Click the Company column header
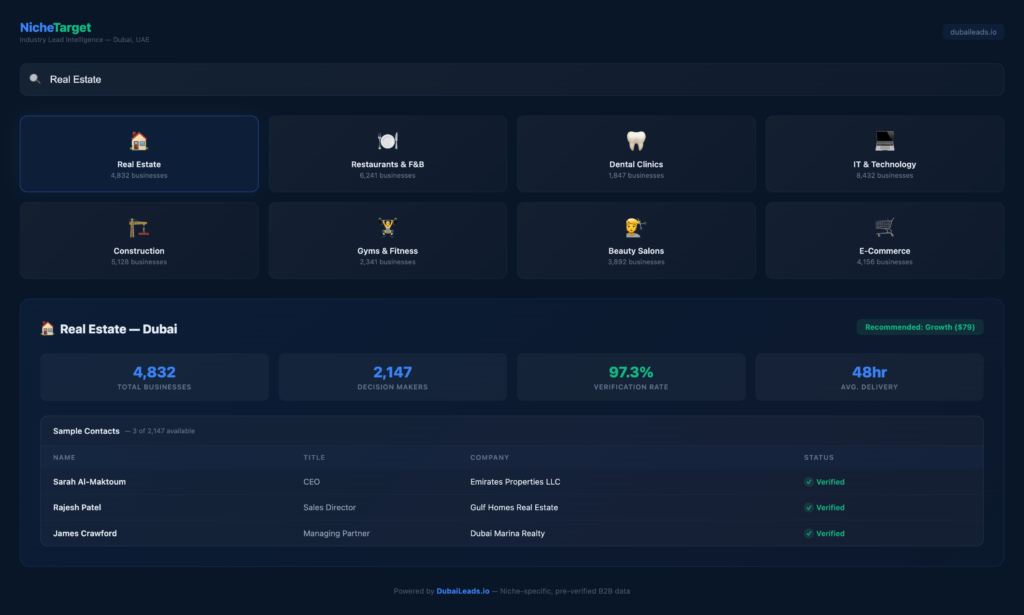1024x615 pixels. tap(490, 458)
